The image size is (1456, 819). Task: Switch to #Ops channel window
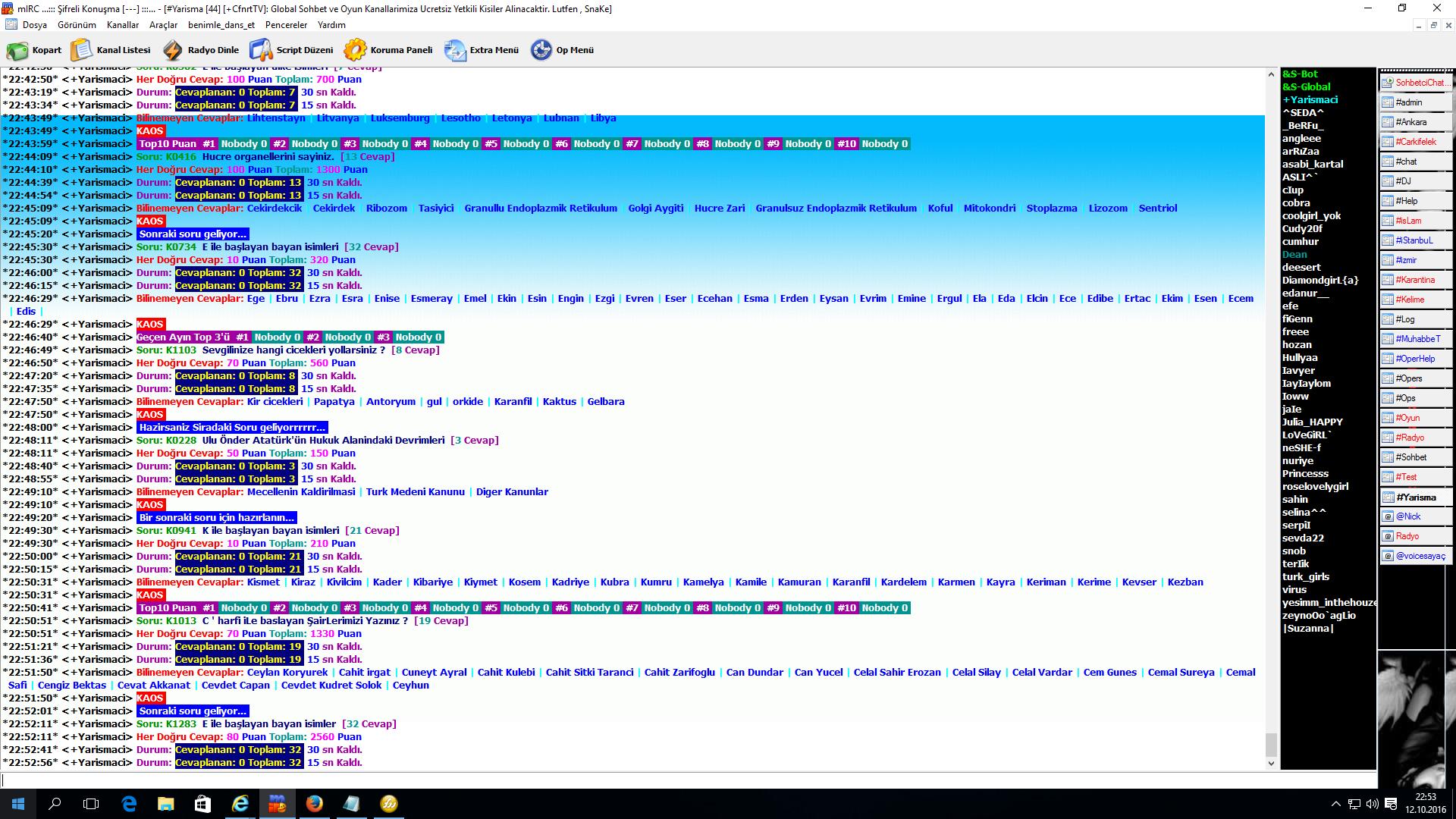[1416, 398]
